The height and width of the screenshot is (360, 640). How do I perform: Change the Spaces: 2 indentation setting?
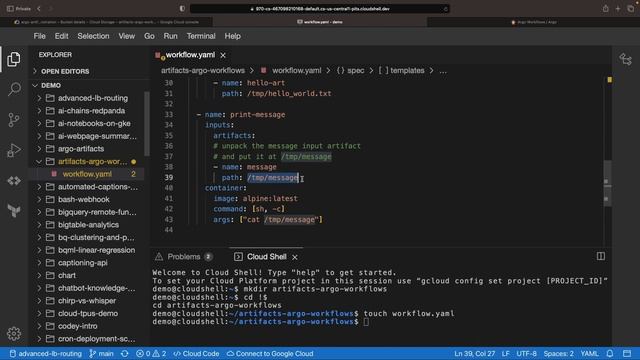tap(558, 354)
